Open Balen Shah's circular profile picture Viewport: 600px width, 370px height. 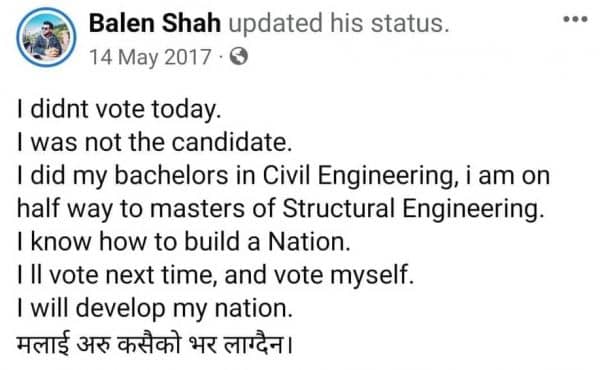[46, 37]
